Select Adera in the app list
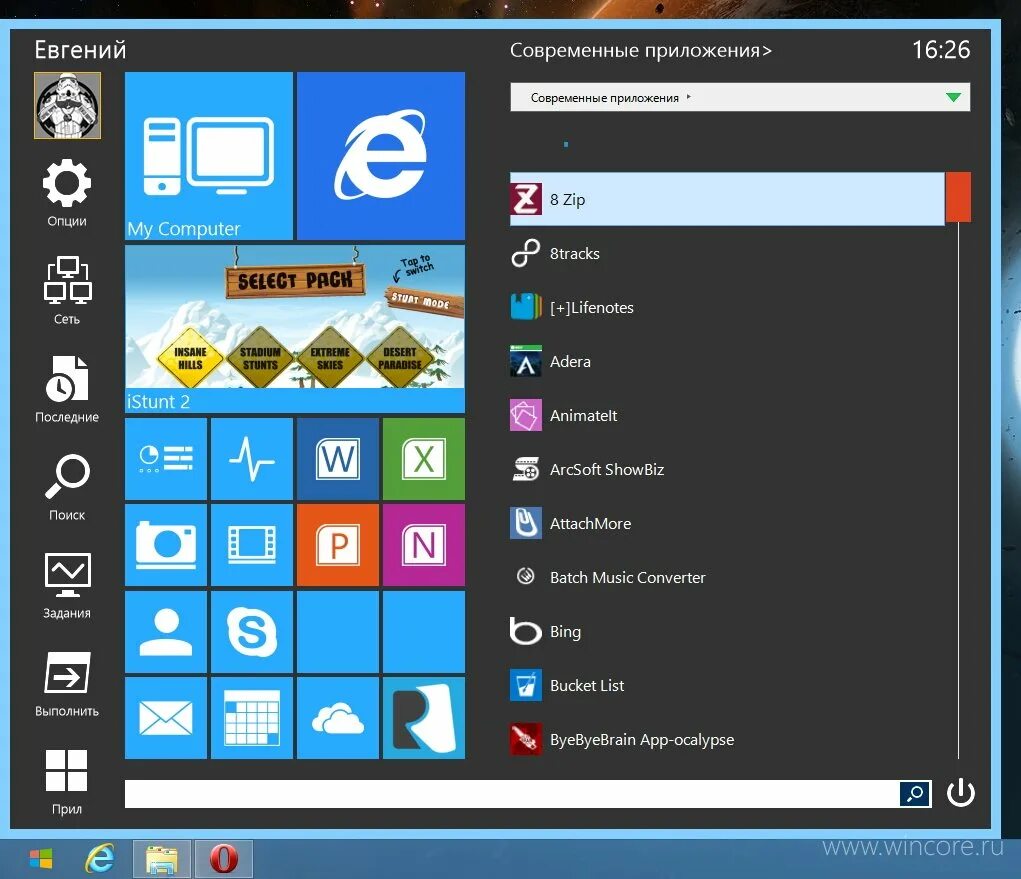1021x879 pixels. pos(727,361)
